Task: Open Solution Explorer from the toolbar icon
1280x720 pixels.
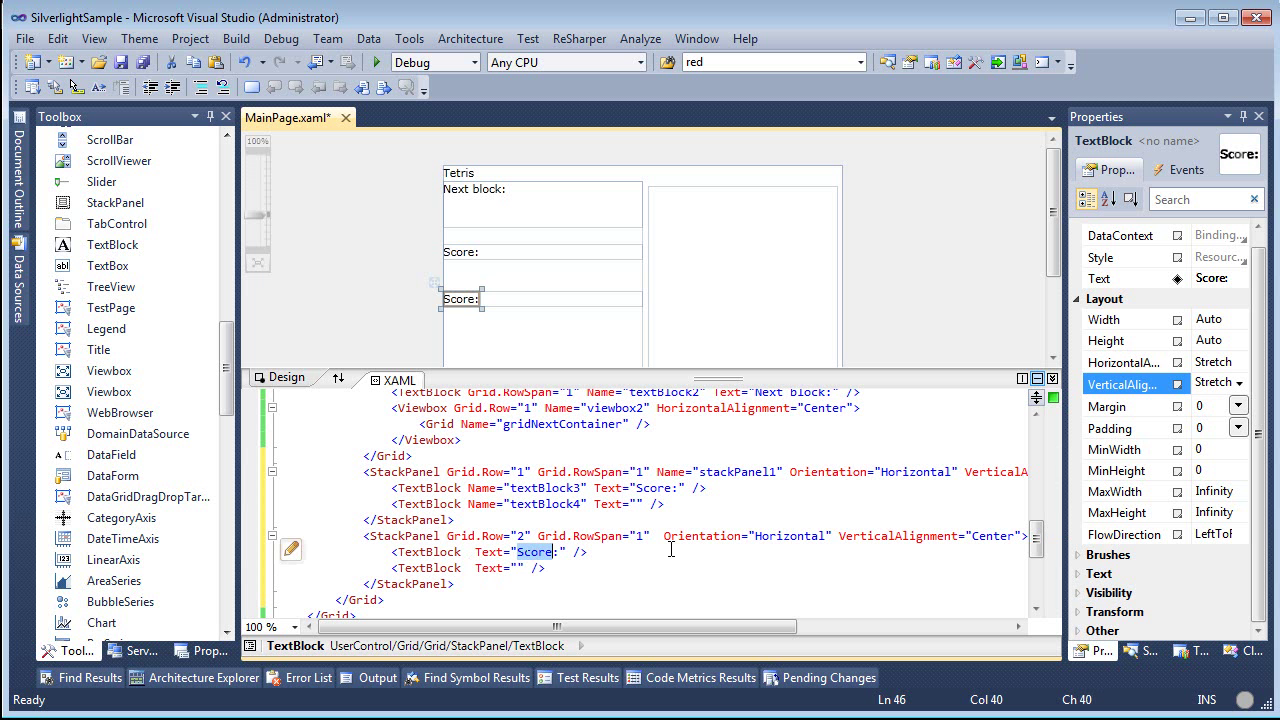Action: (x=888, y=62)
